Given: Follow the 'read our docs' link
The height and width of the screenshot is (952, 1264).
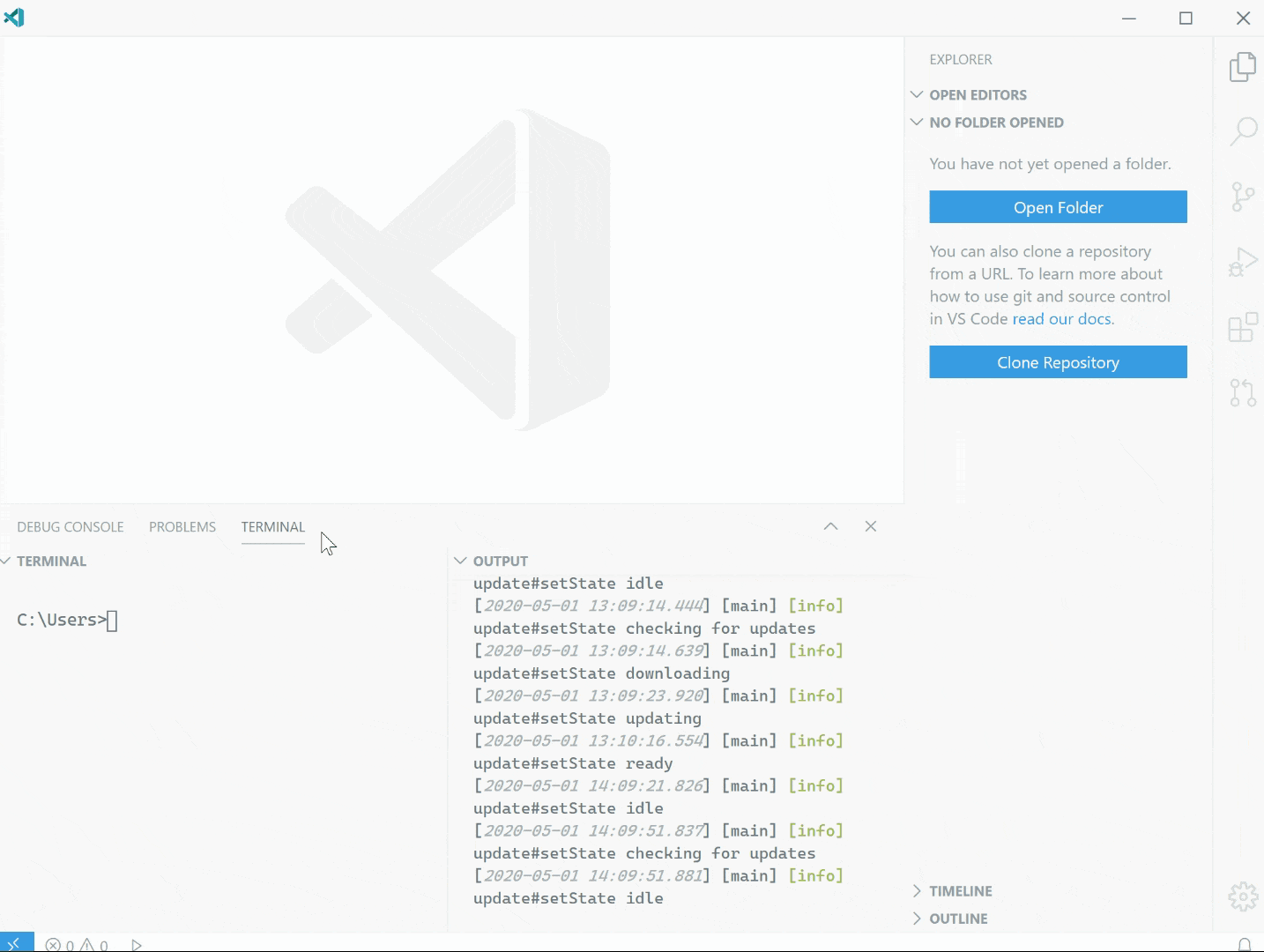Looking at the screenshot, I should [x=1062, y=319].
